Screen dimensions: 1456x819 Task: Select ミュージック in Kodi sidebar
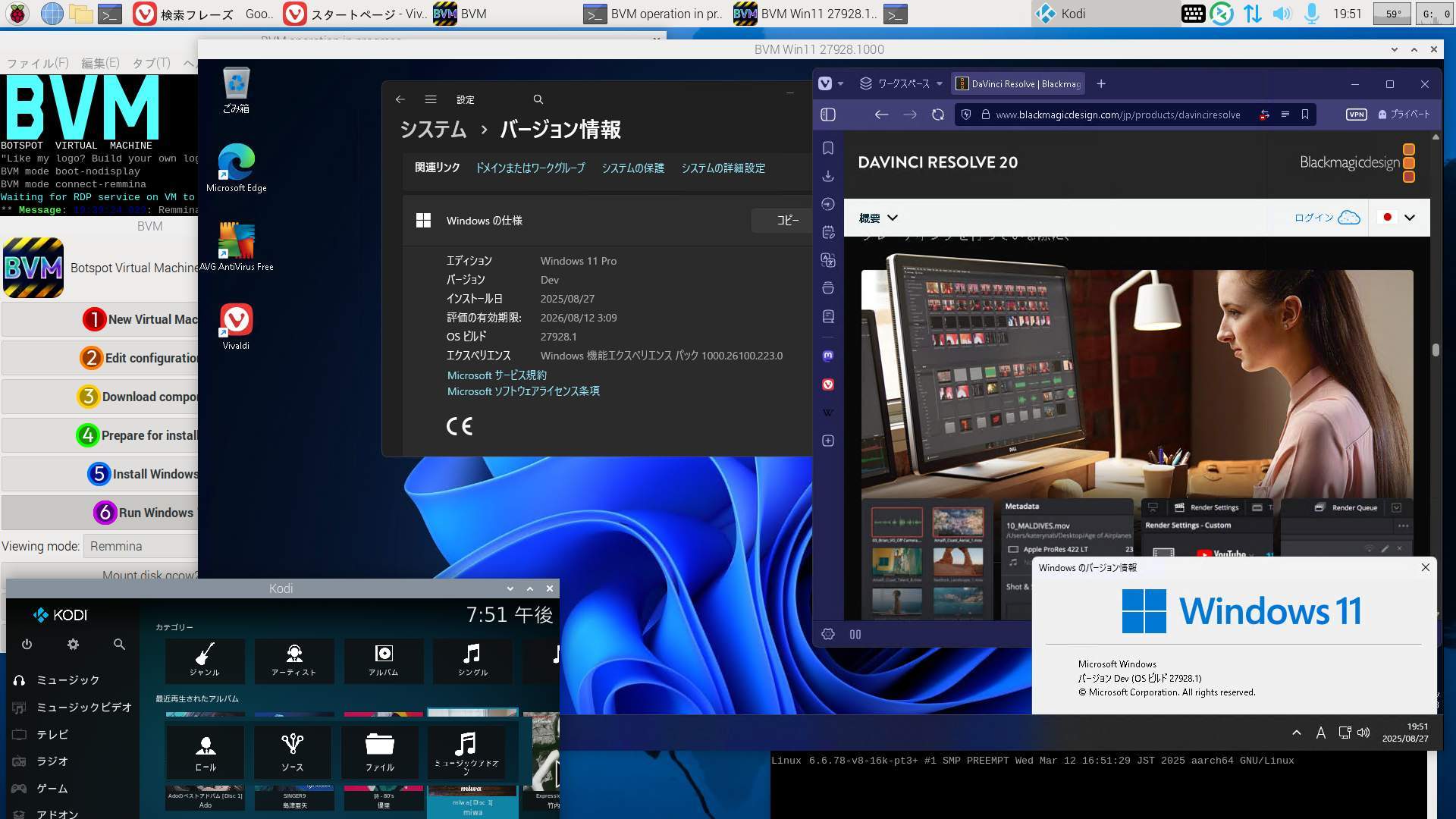(x=67, y=680)
